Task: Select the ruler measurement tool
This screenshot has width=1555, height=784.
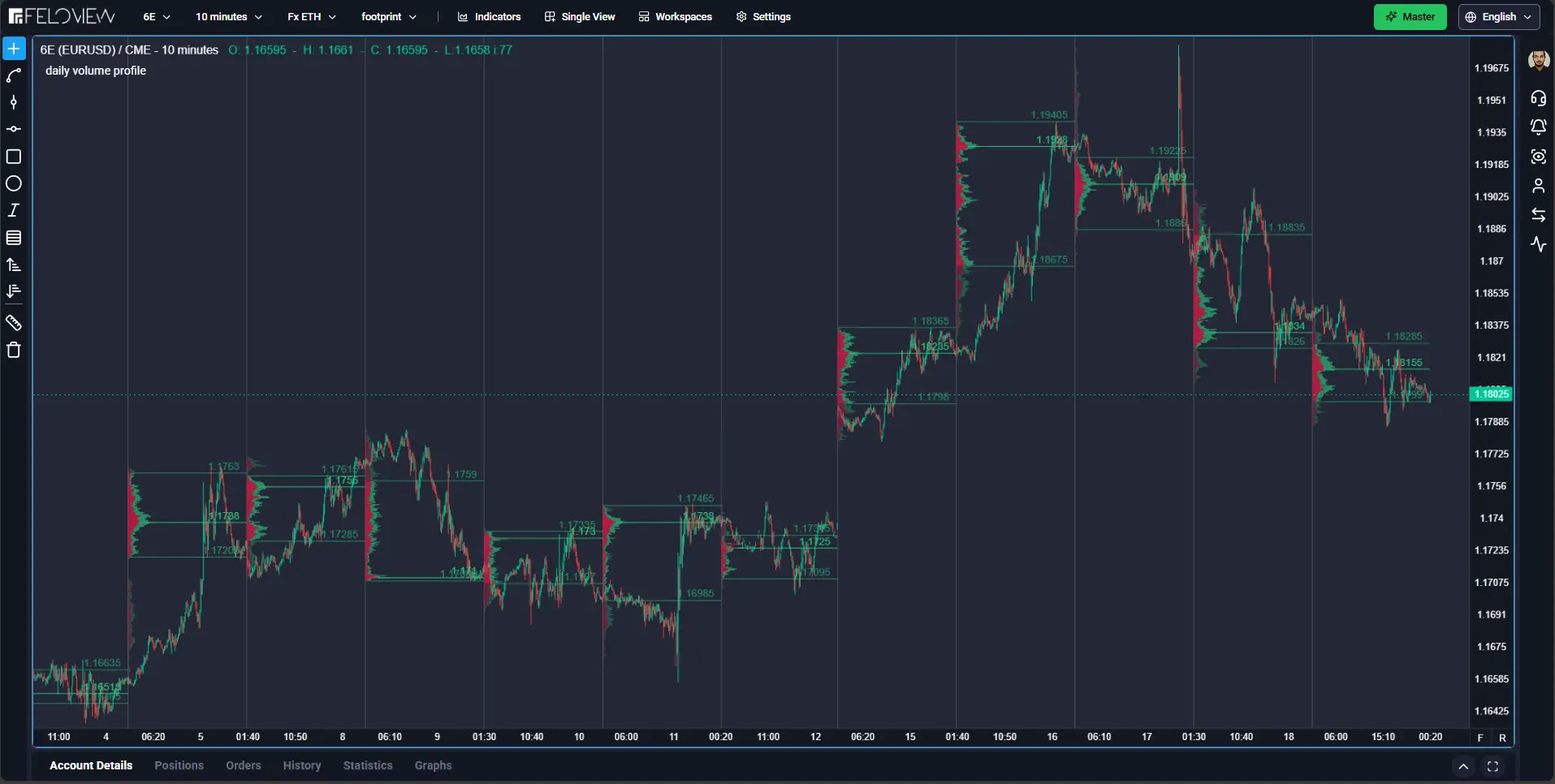Action: pos(14,323)
